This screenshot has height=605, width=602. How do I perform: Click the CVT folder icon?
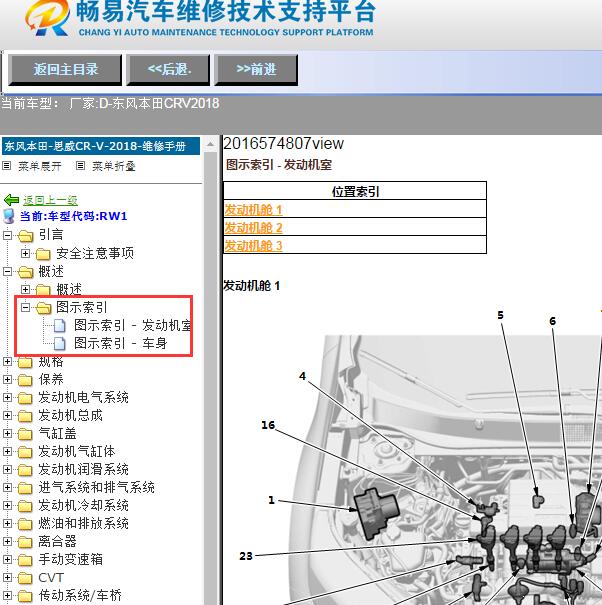[25, 578]
